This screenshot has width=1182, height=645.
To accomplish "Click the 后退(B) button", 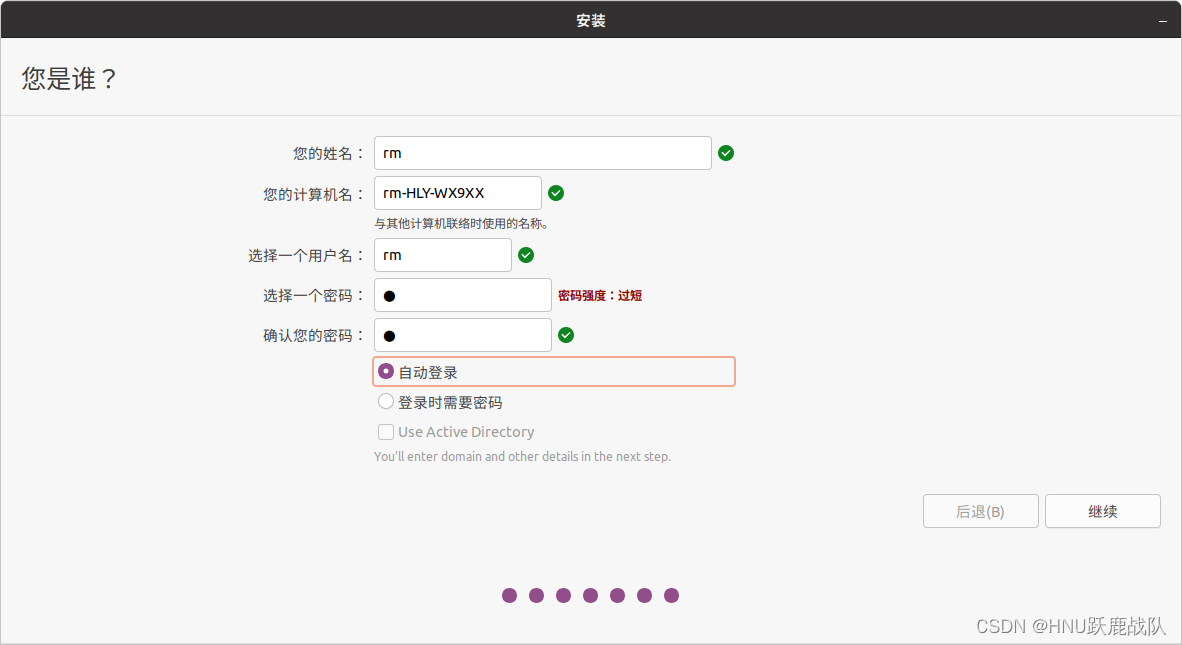I will pos(980,511).
